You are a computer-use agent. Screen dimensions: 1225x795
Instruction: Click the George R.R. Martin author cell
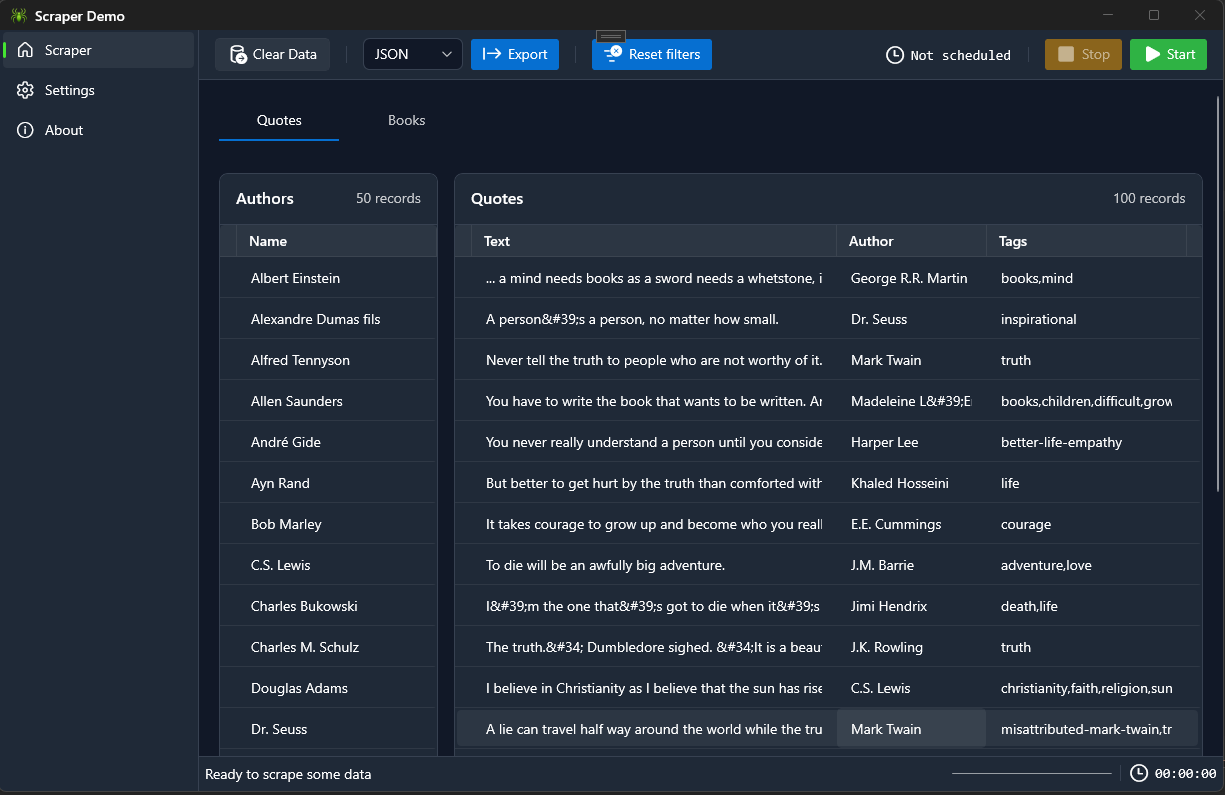911,278
